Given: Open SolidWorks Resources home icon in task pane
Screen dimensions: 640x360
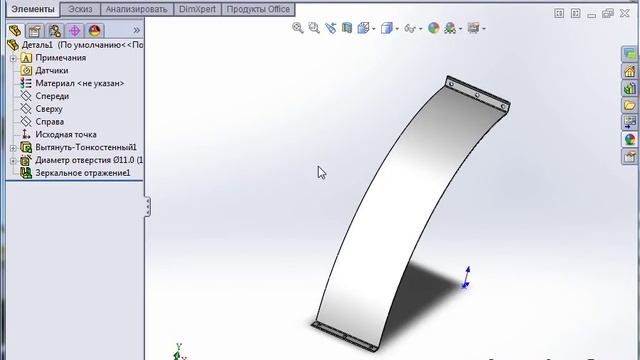Looking at the screenshot, I should pos(630,72).
